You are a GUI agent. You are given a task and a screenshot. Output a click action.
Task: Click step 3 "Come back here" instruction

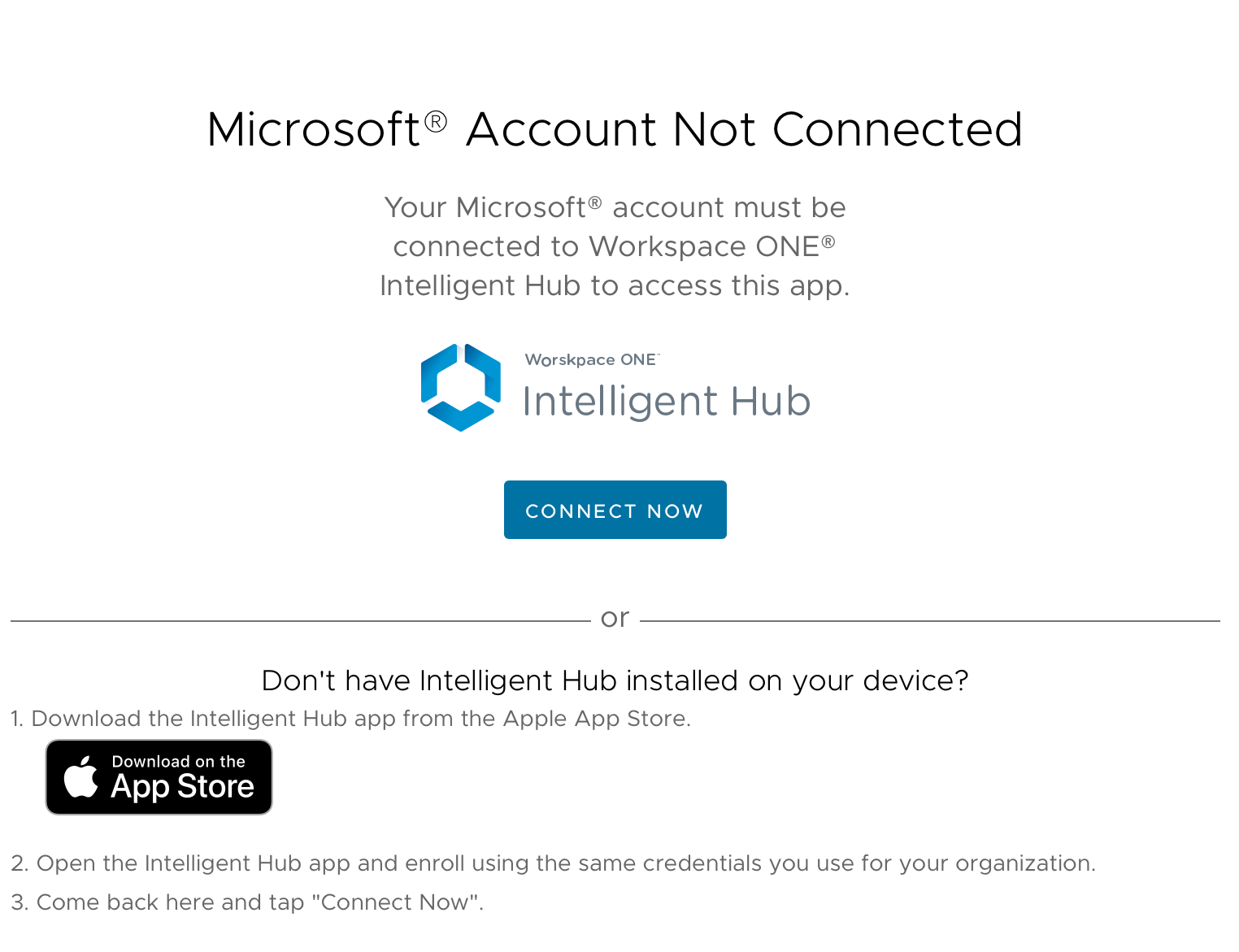coord(247,902)
